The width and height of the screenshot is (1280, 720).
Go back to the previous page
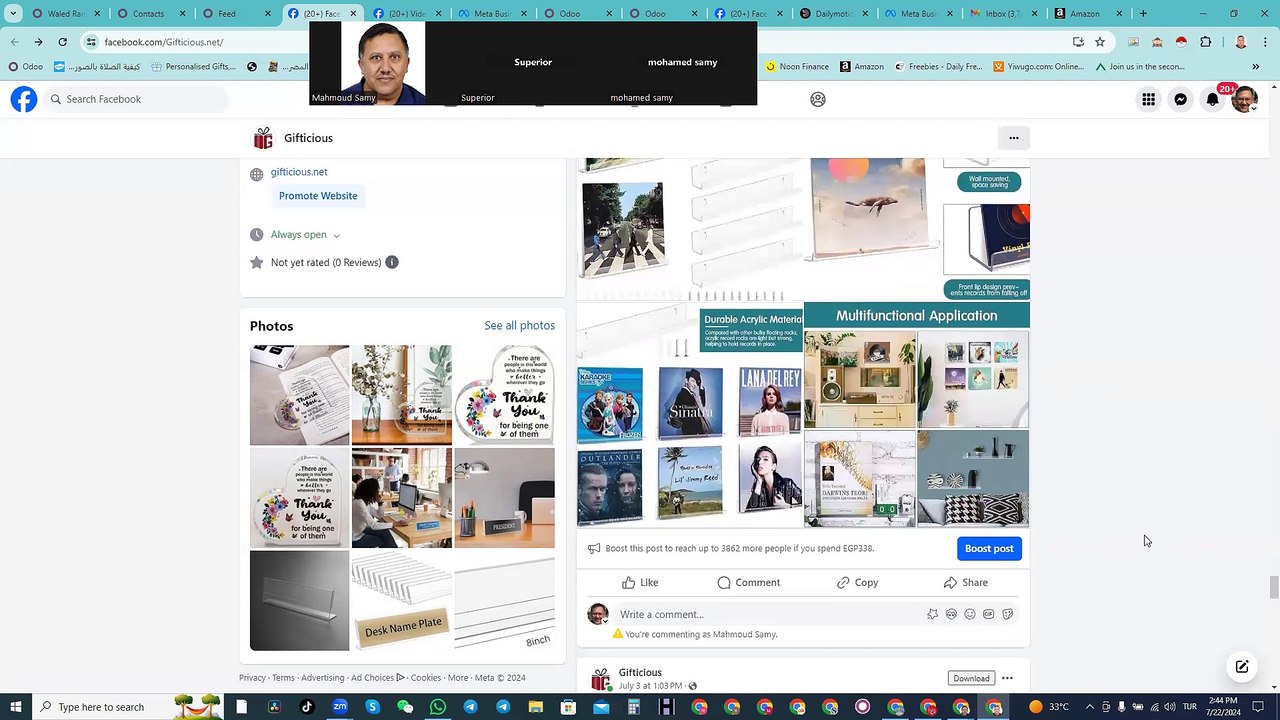coord(15,42)
